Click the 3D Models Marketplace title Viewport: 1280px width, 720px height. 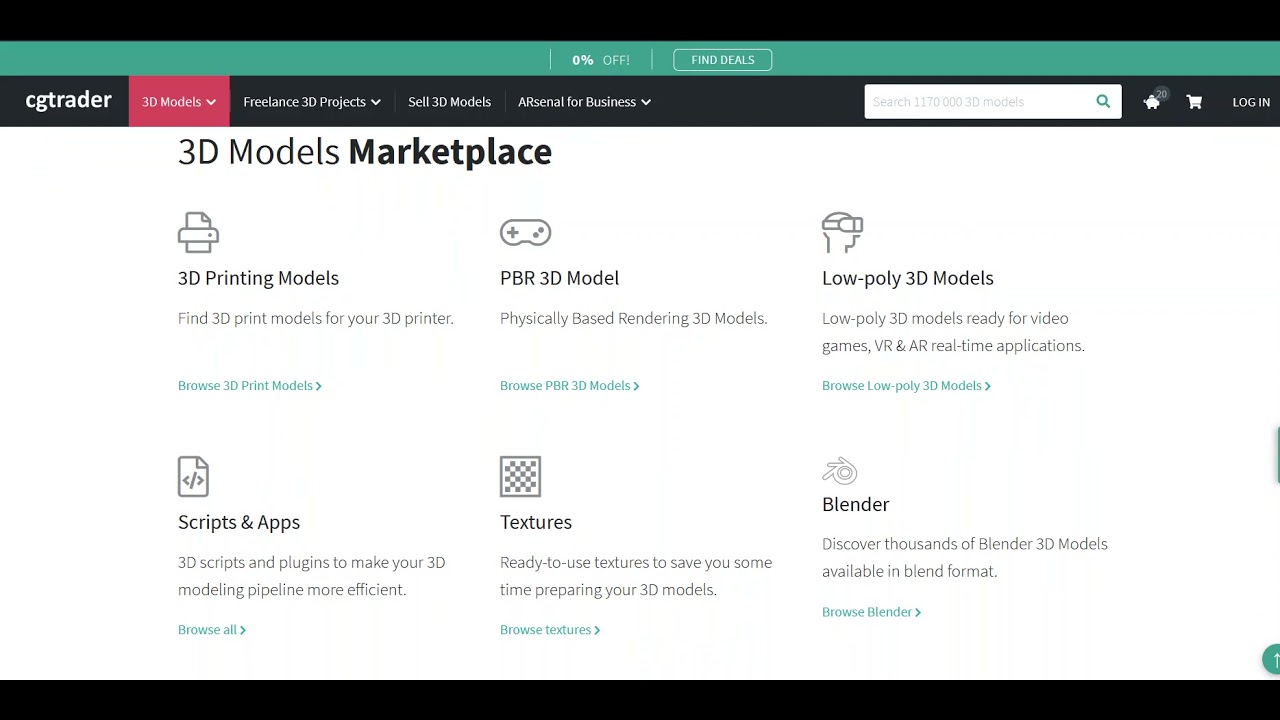tap(365, 152)
